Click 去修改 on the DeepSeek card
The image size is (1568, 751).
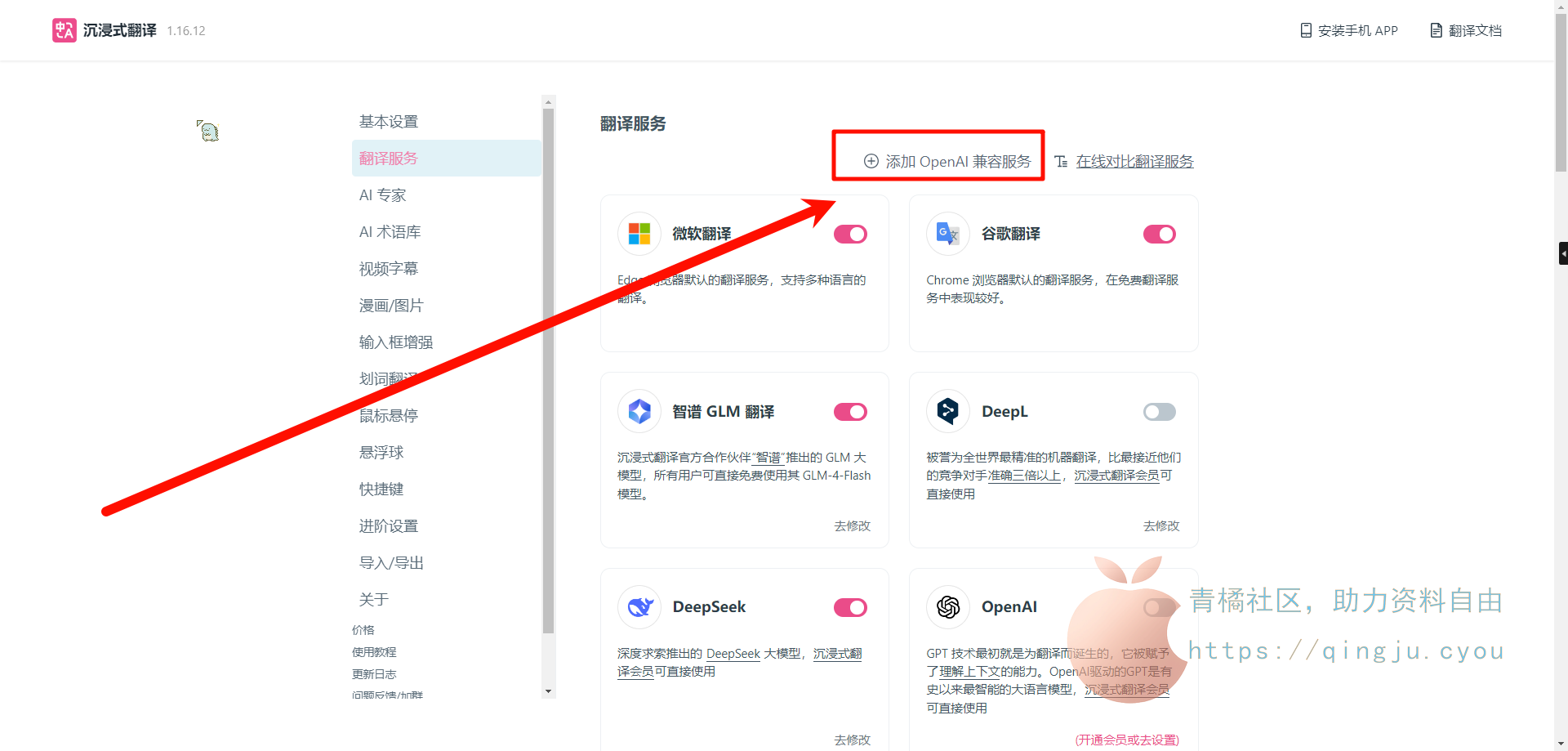[853, 740]
